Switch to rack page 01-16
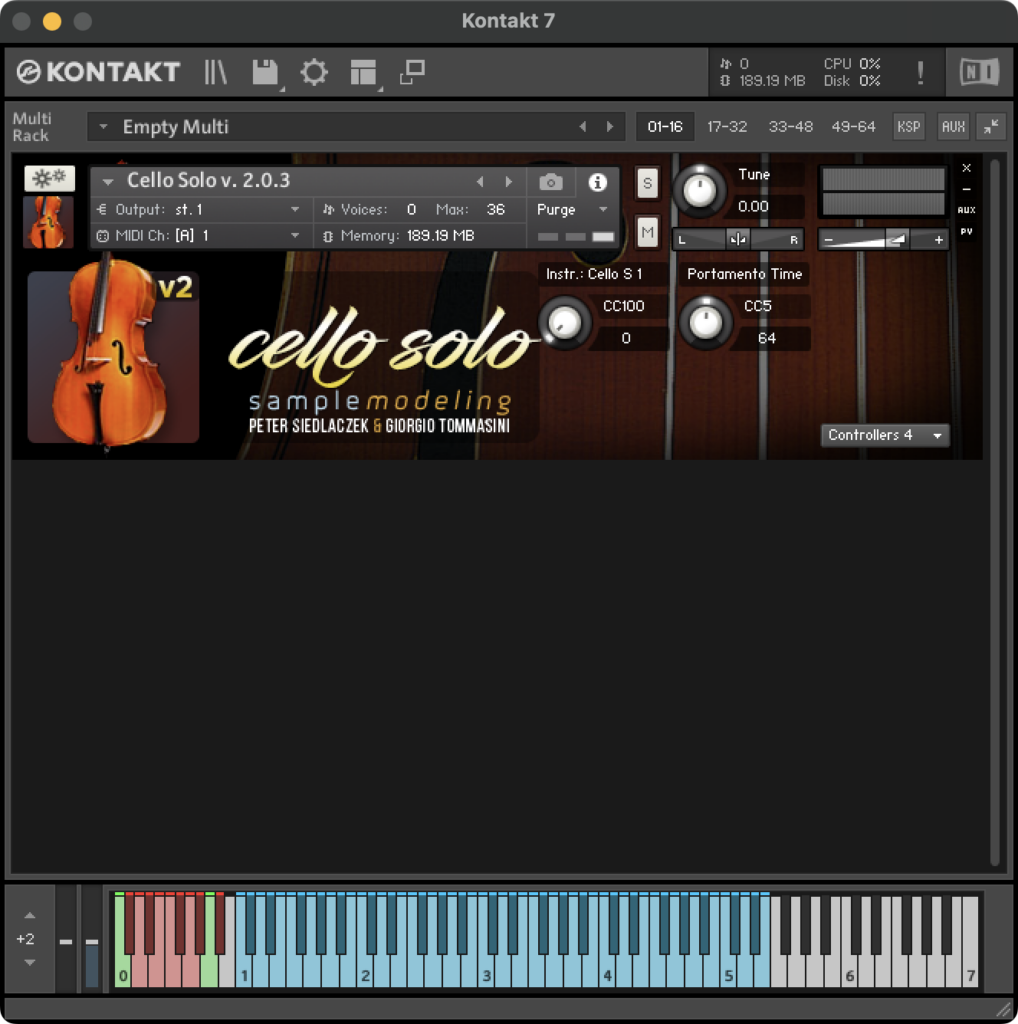Viewport: 1018px width, 1024px height. click(x=665, y=127)
